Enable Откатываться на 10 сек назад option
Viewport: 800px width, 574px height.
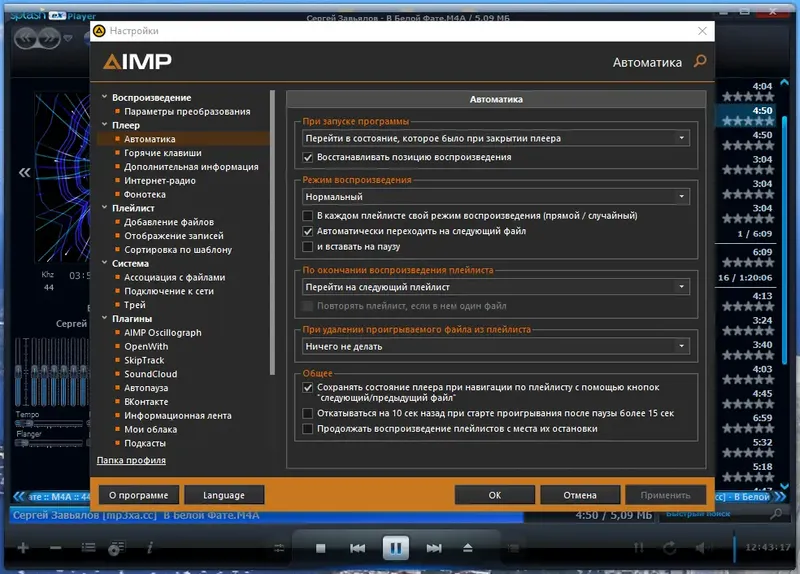click(x=308, y=413)
